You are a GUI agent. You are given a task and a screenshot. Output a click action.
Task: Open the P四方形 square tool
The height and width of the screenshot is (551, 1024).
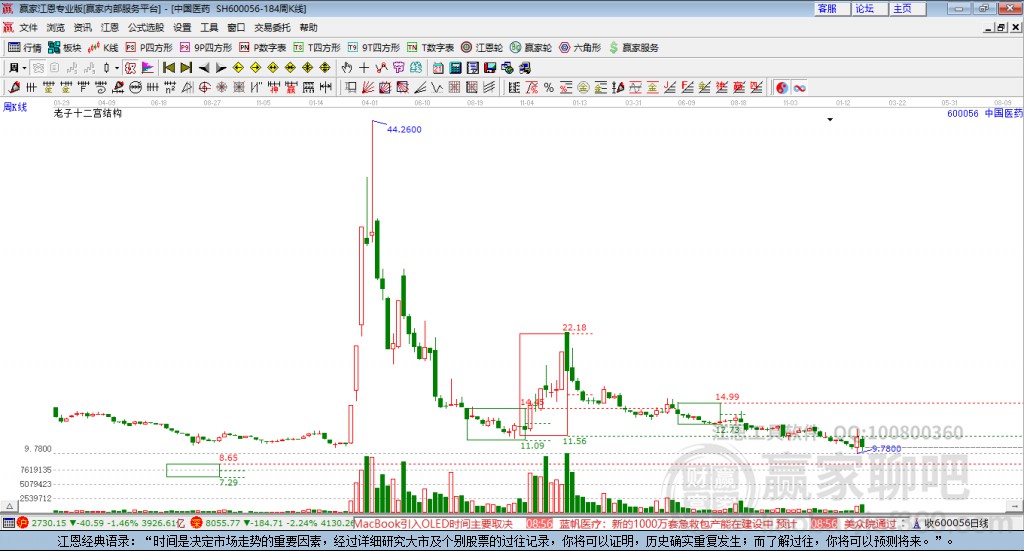(149, 48)
